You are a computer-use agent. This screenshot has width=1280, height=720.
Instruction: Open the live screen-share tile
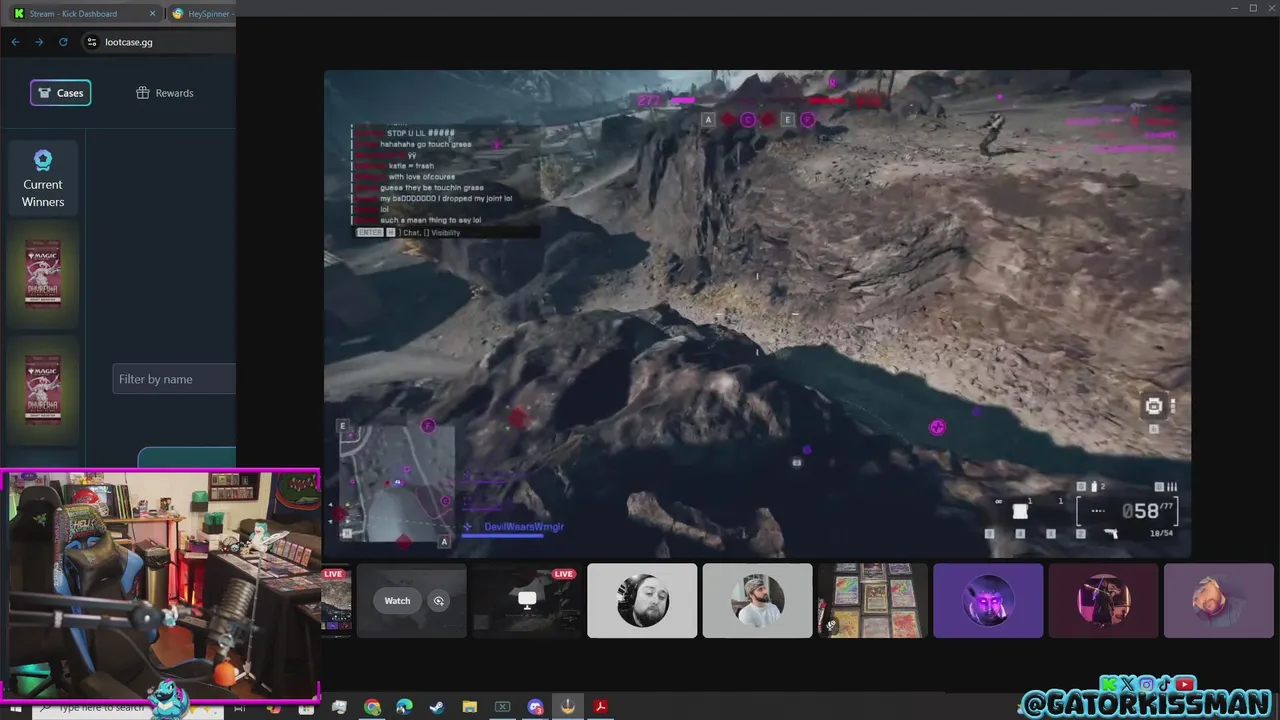click(527, 600)
